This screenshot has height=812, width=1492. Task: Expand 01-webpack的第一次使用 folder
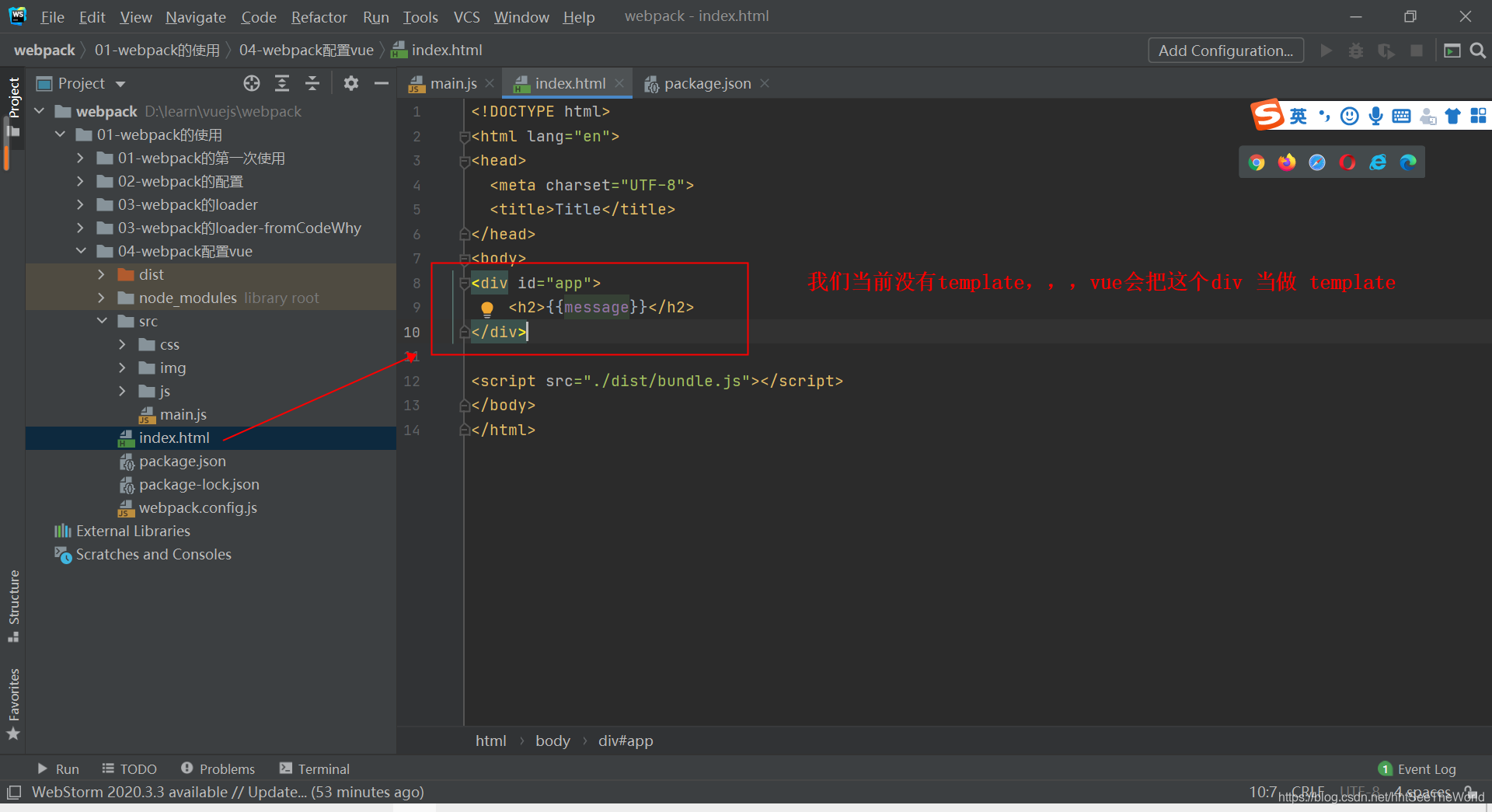(81, 158)
